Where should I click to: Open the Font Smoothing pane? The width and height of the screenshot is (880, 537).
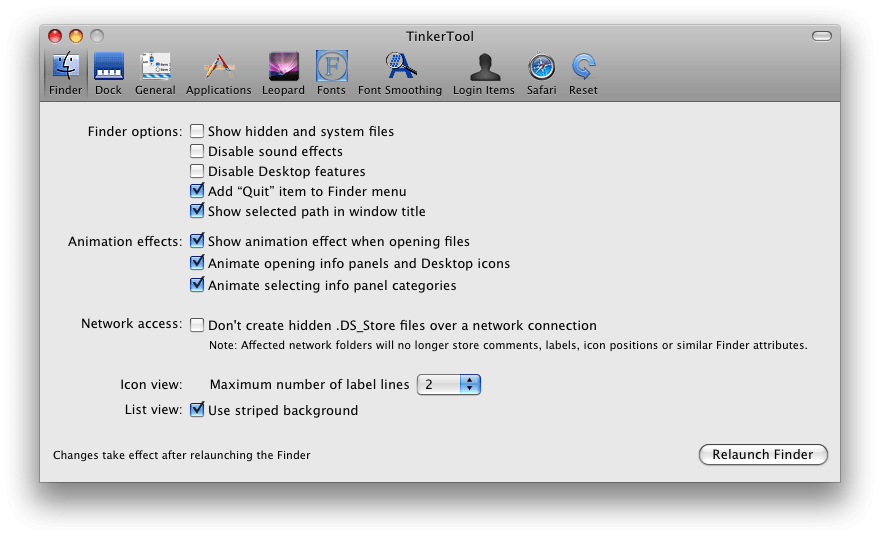[x=400, y=73]
